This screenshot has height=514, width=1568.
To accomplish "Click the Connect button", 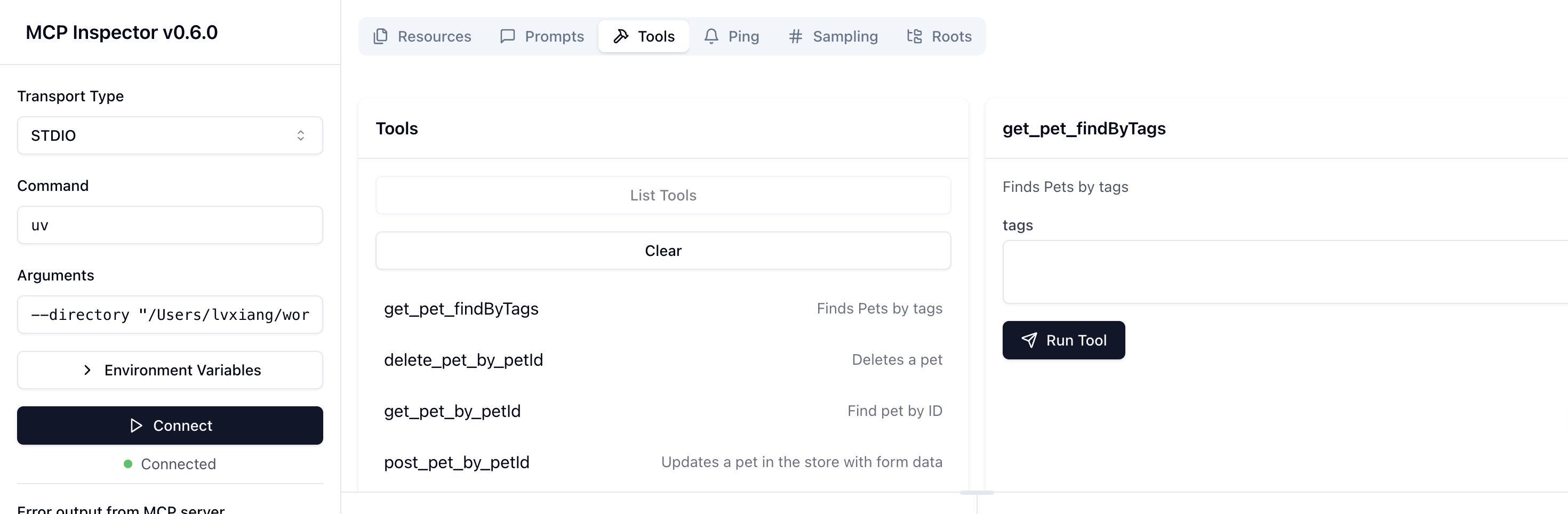I will (x=170, y=426).
